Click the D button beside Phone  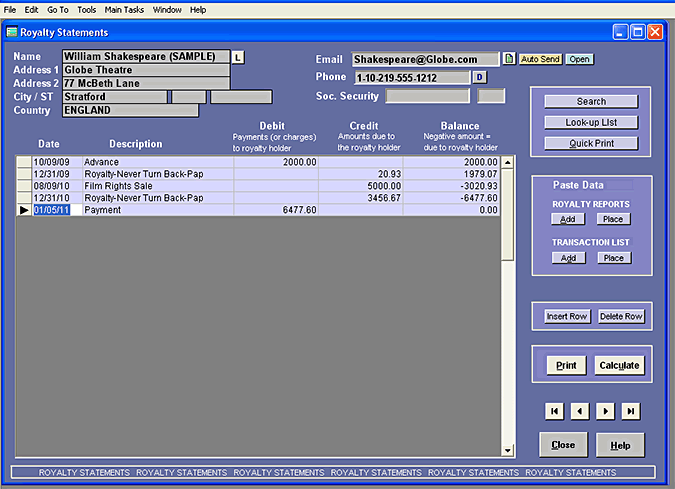[x=479, y=77]
